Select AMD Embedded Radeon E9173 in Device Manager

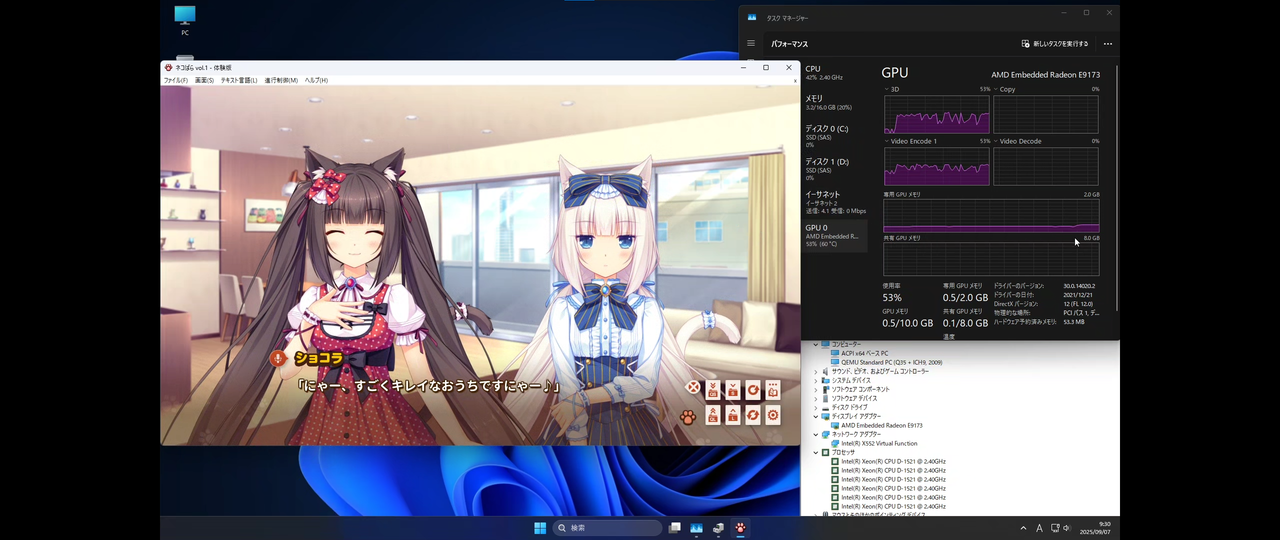click(881, 425)
